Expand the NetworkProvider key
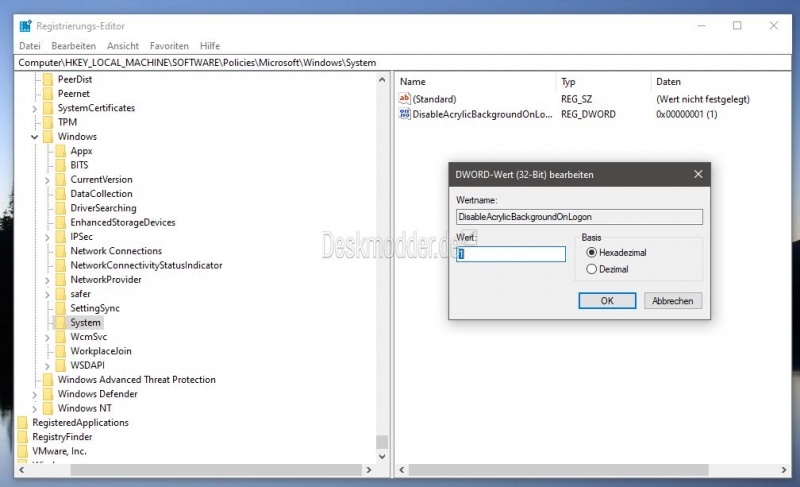Image resolution: width=800 pixels, height=487 pixels. [47, 280]
